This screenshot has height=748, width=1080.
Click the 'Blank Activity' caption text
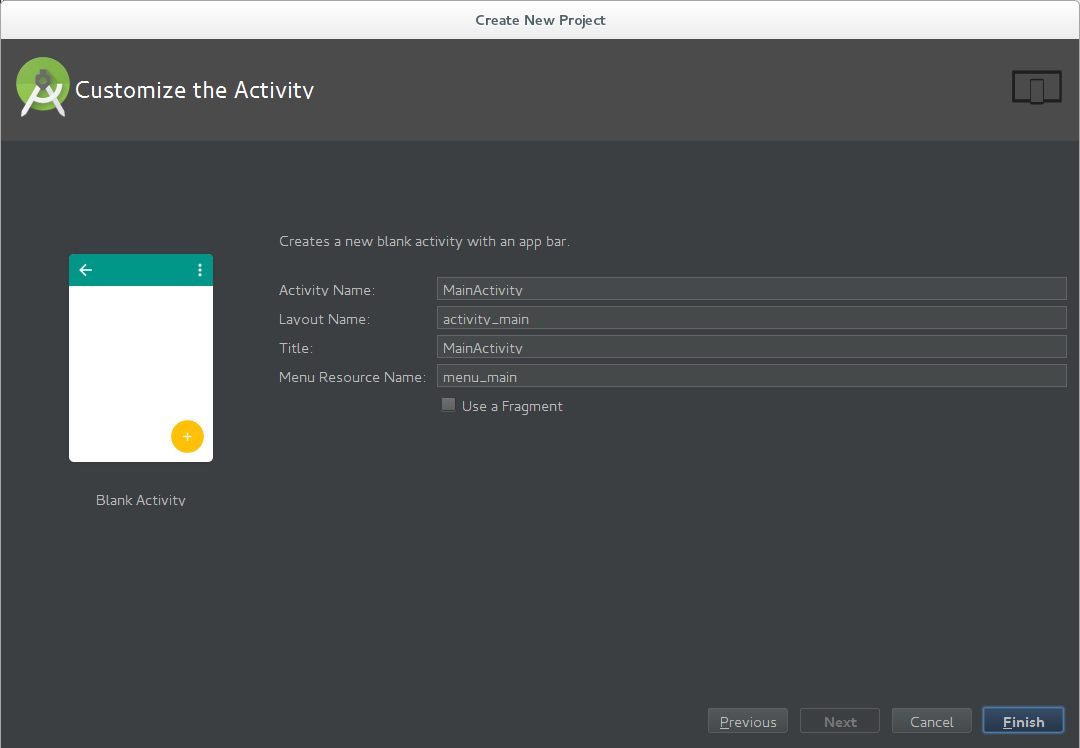[x=141, y=500]
